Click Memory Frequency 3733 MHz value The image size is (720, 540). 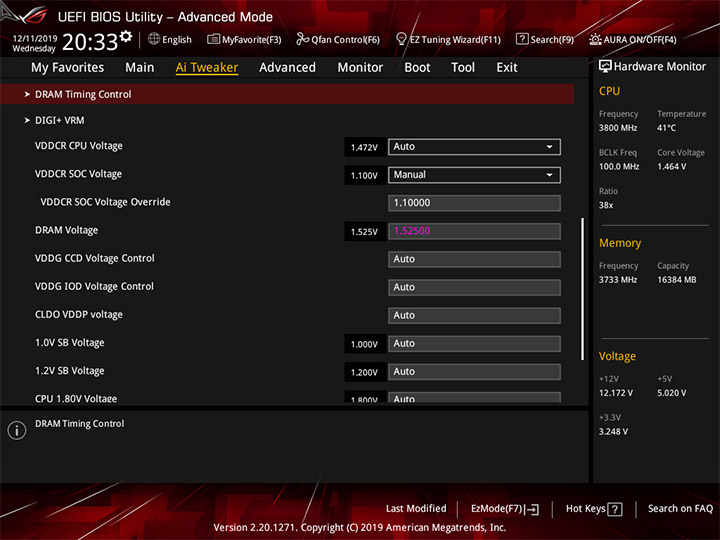[x=618, y=280]
